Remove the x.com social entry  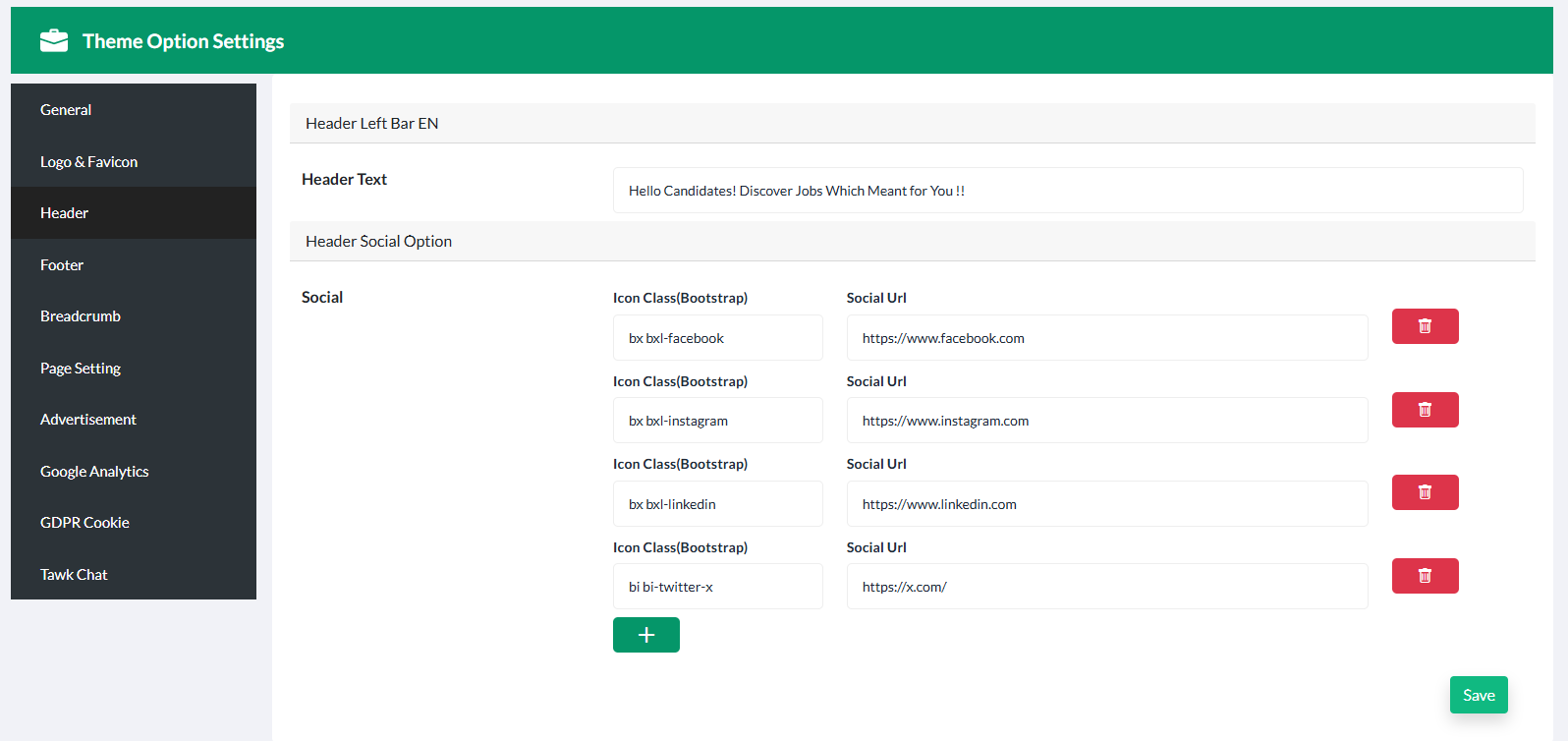tap(1425, 576)
